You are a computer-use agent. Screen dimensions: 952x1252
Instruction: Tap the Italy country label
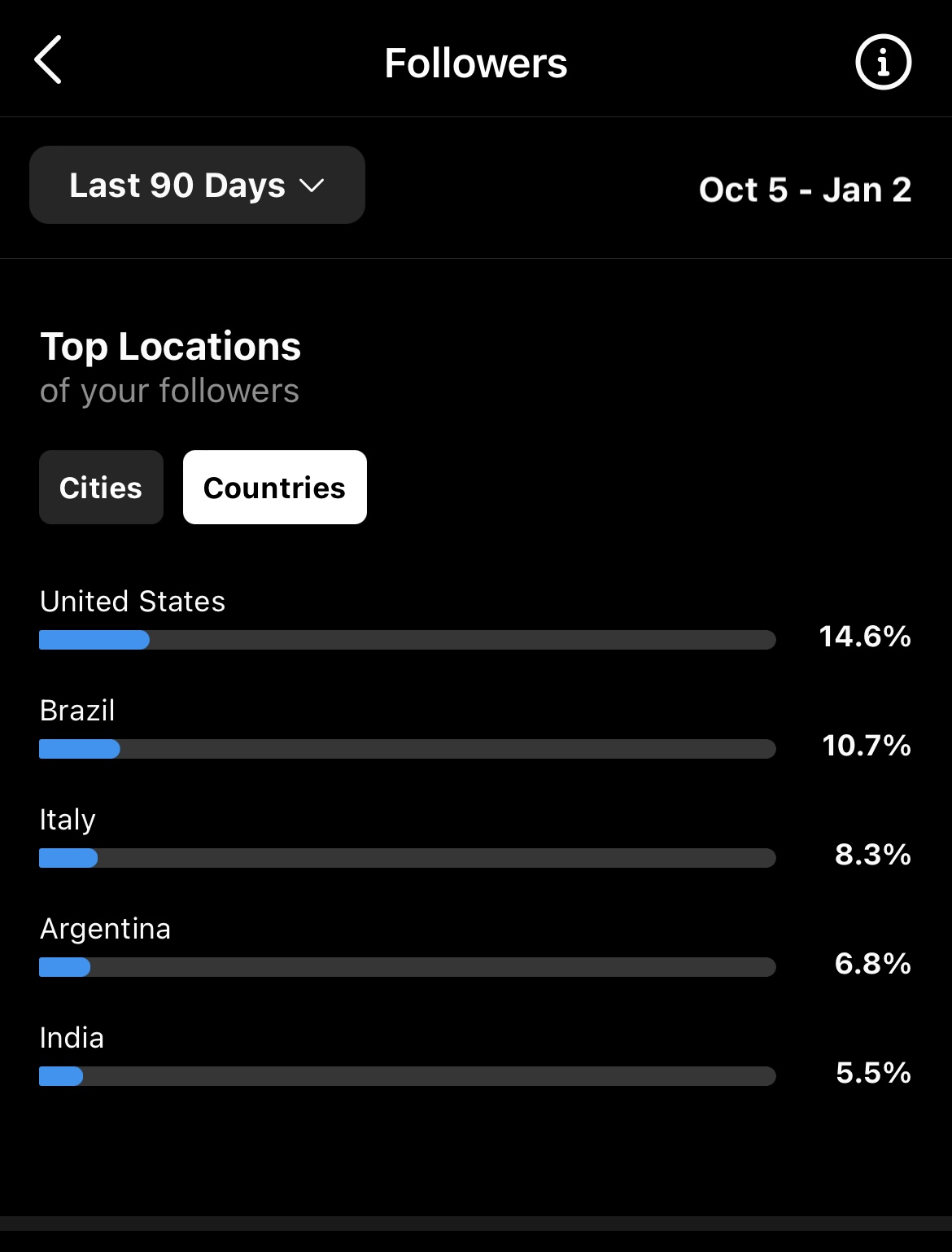[x=68, y=821]
